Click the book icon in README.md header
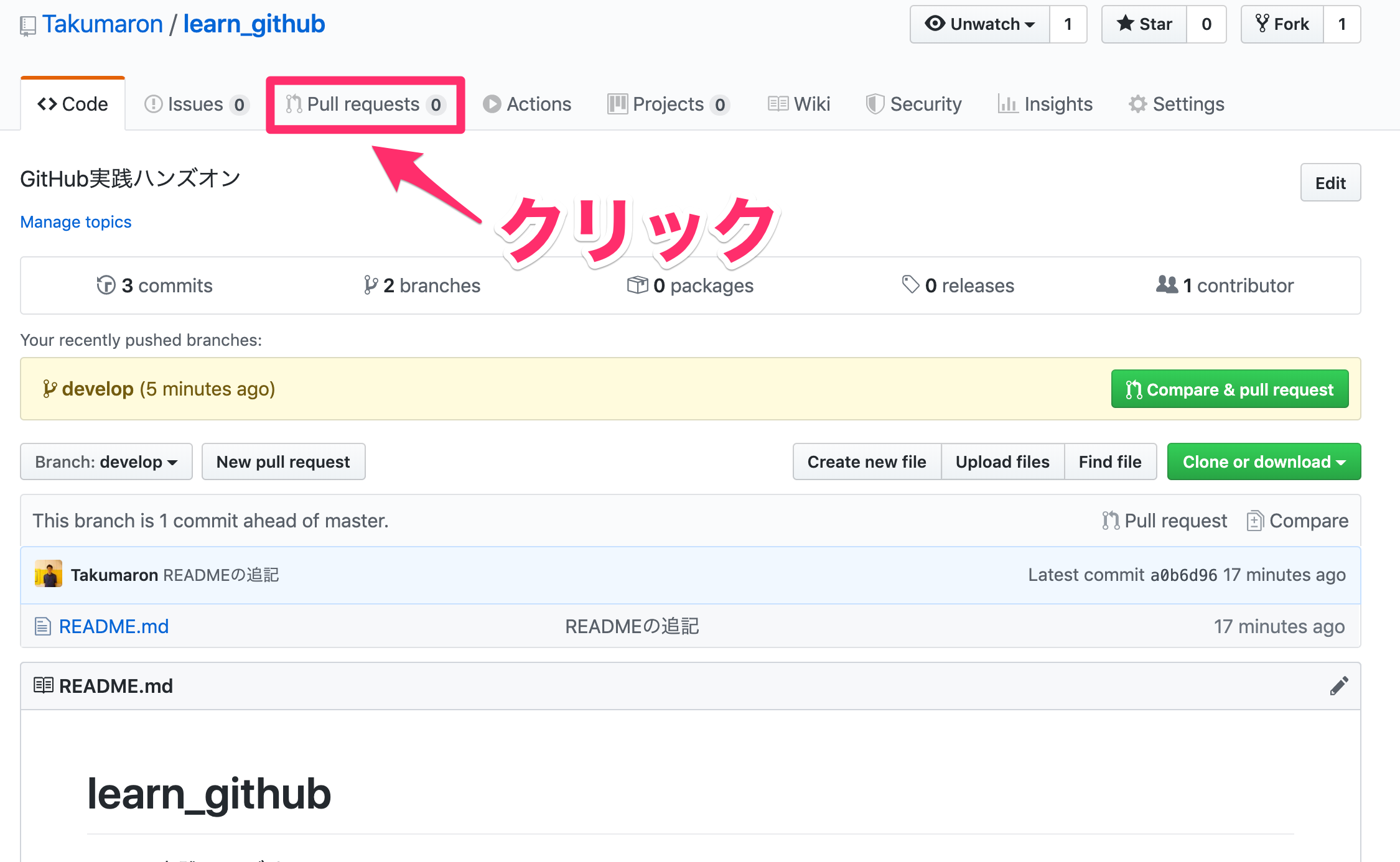The image size is (1400, 862). coord(43,685)
